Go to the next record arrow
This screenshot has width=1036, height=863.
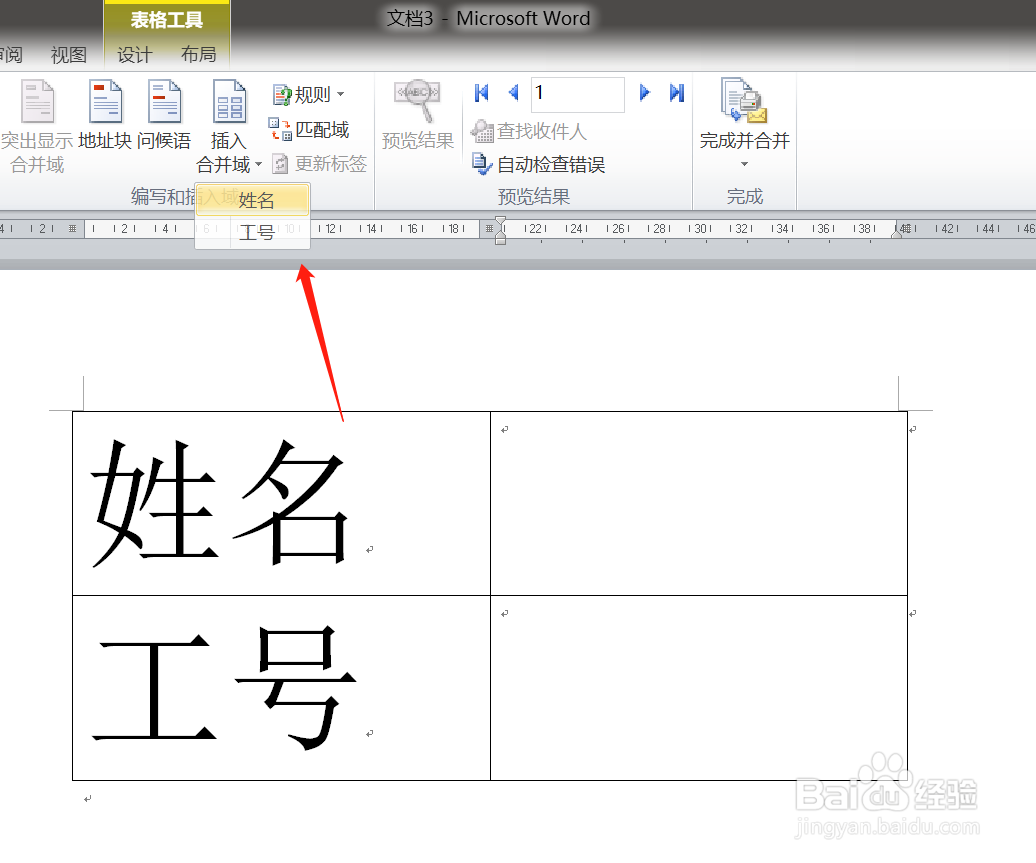(645, 92)
